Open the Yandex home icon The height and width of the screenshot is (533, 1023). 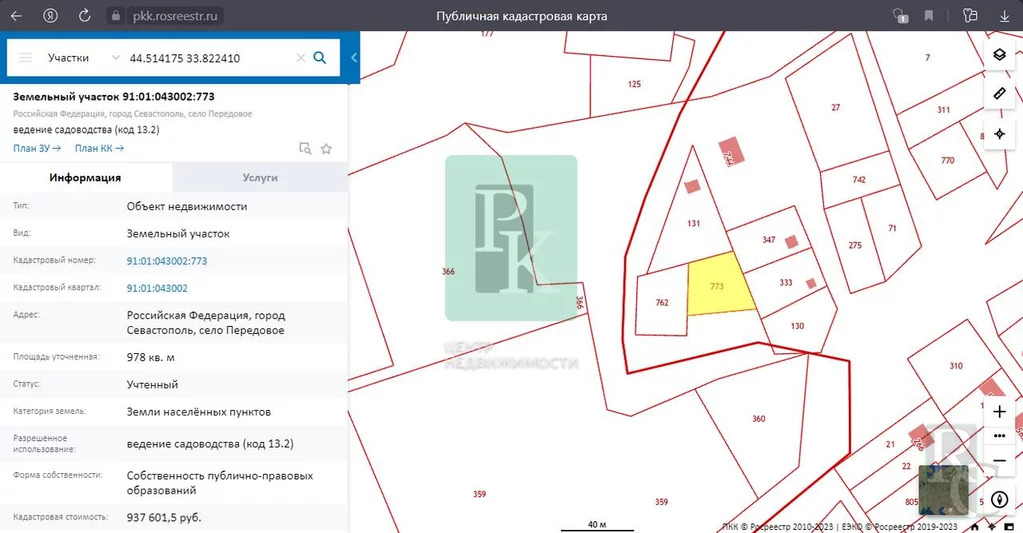tap(50, 16)
